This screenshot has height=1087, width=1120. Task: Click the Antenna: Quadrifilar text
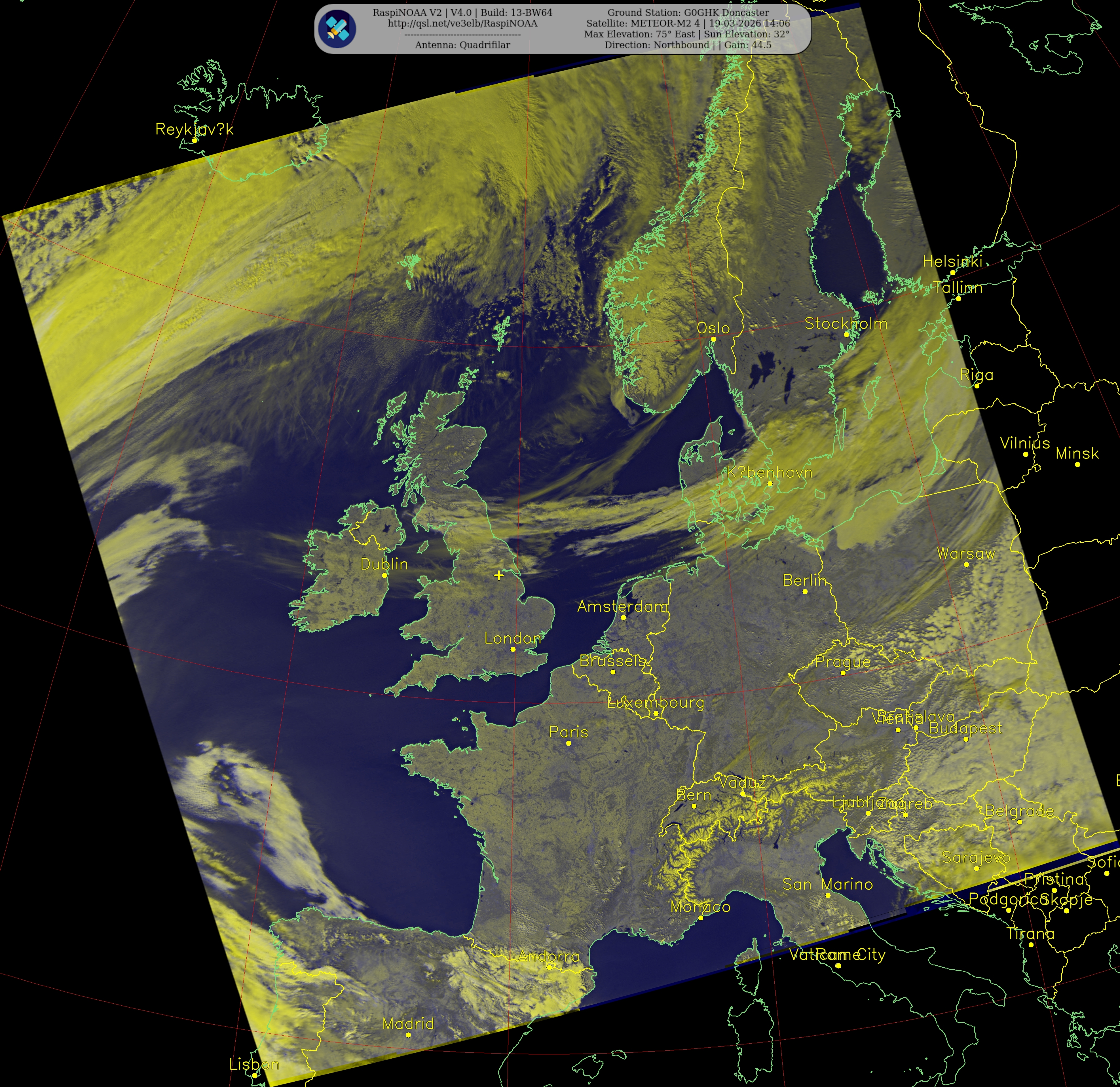[x=462, y=45]
